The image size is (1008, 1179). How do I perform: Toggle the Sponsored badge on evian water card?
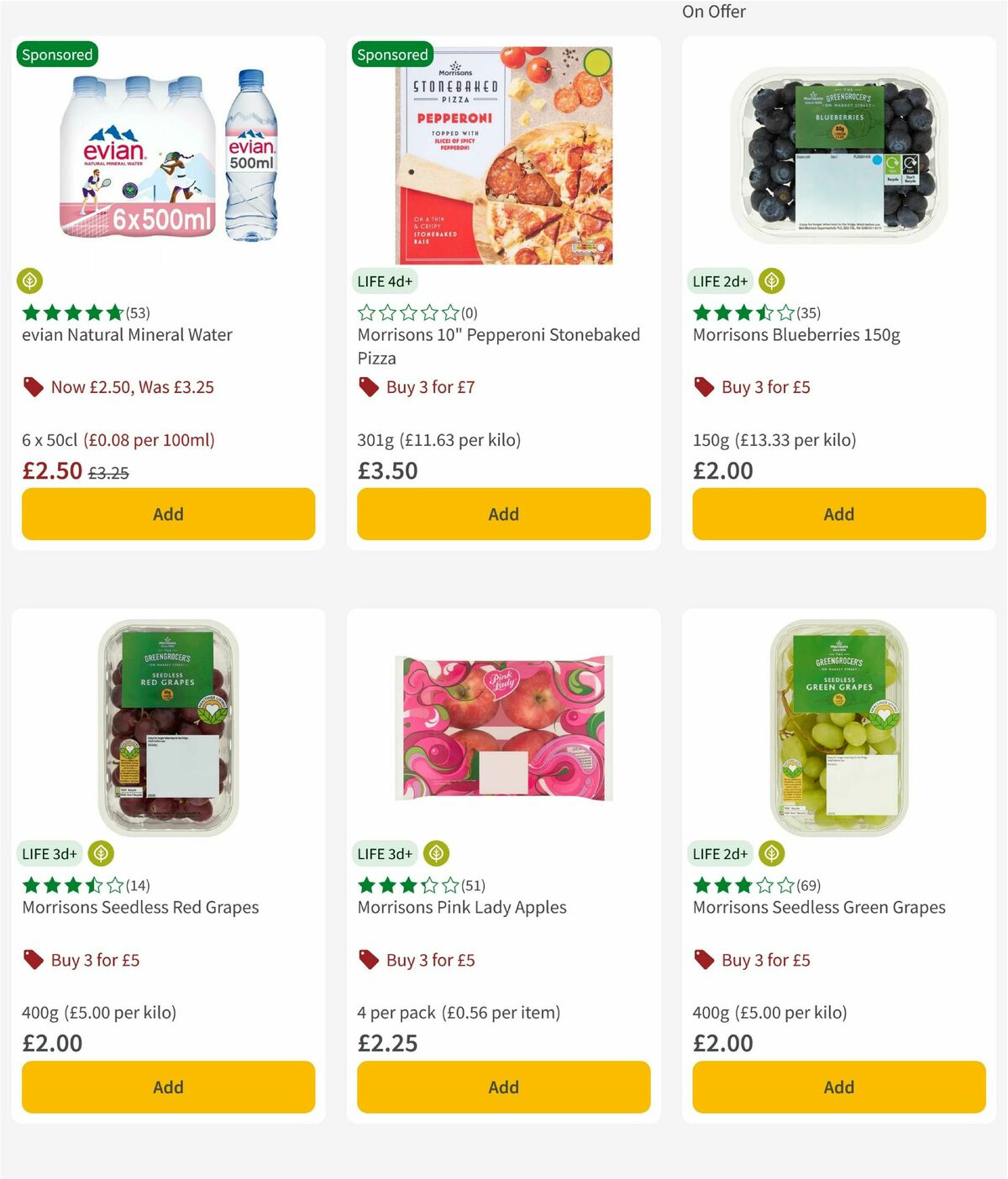56,54
